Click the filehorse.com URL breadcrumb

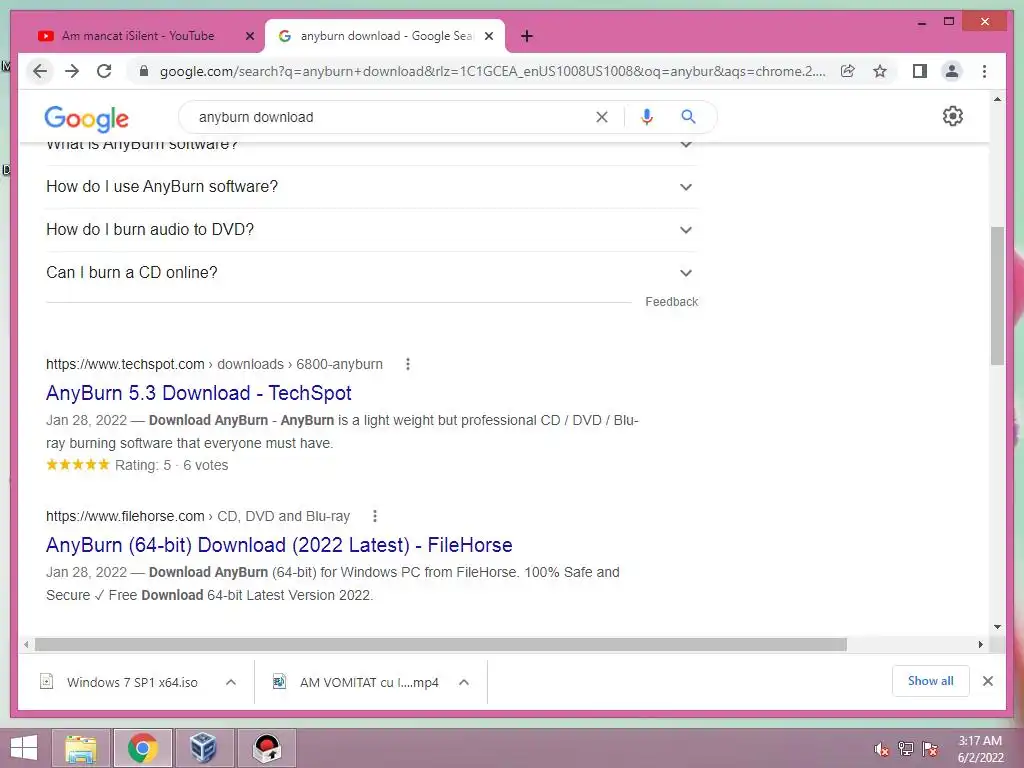198,517
